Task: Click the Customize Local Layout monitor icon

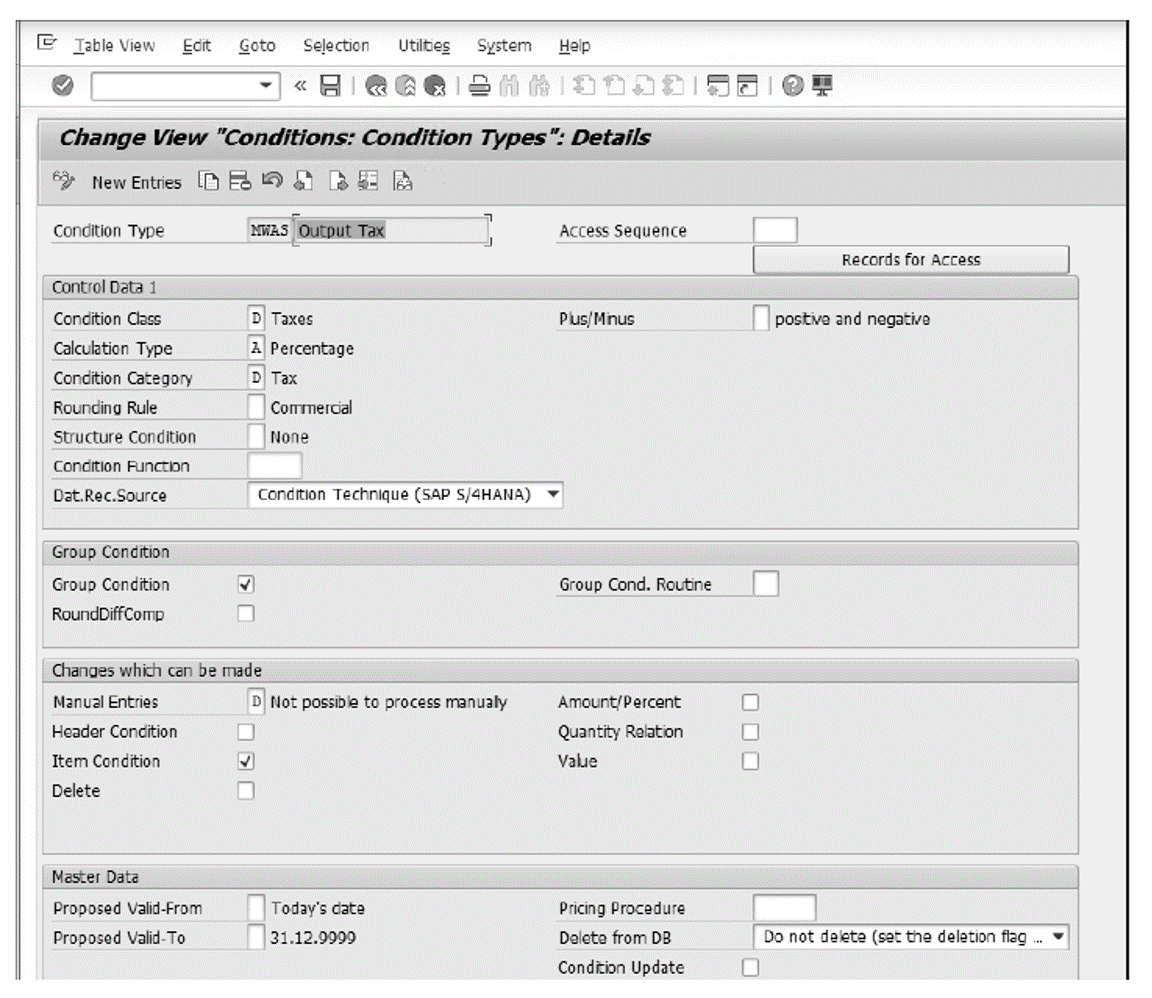Action: coord(822,86)
